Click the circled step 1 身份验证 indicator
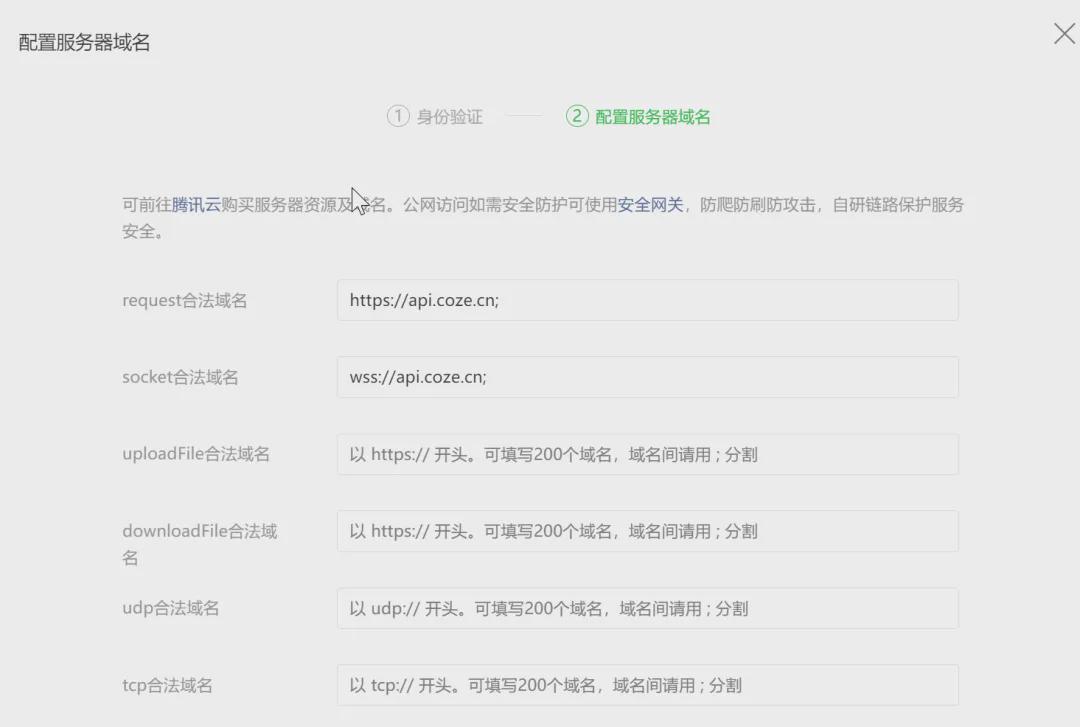This screenshot has width=1080, height=727. tap(434, 116)
